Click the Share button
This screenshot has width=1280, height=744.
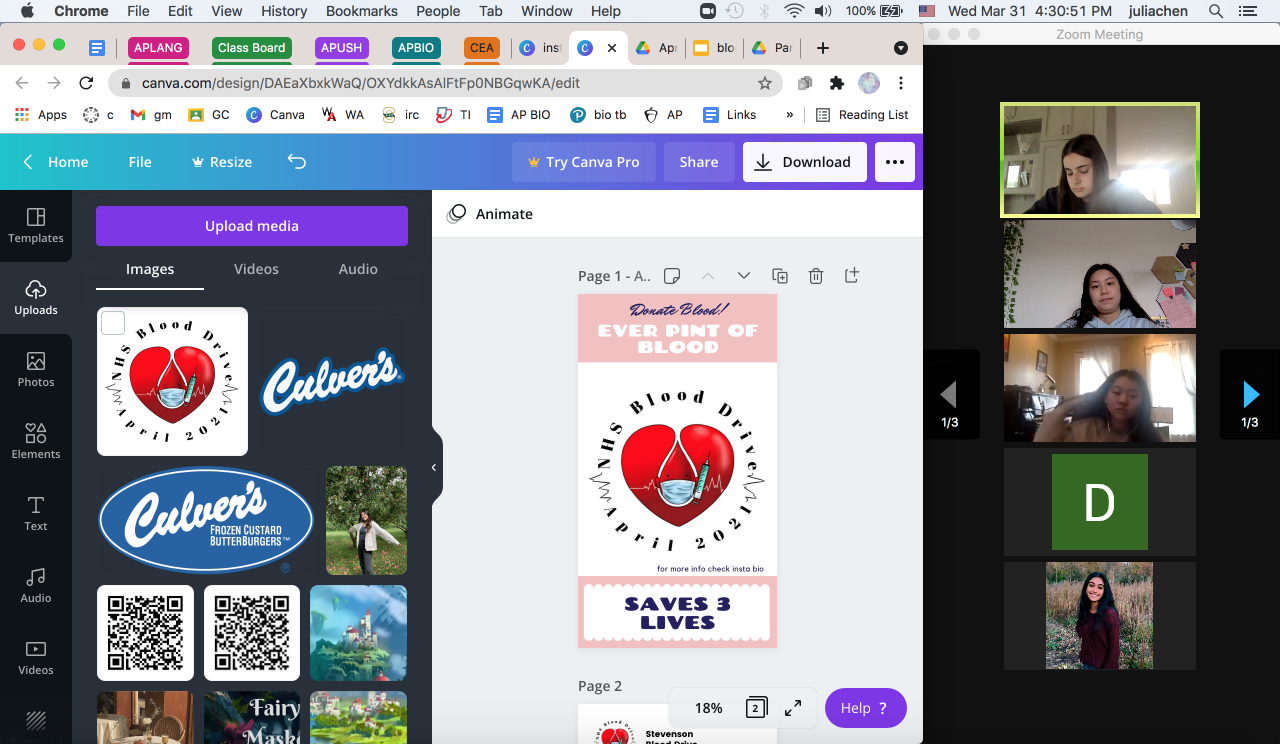(699, 162)
